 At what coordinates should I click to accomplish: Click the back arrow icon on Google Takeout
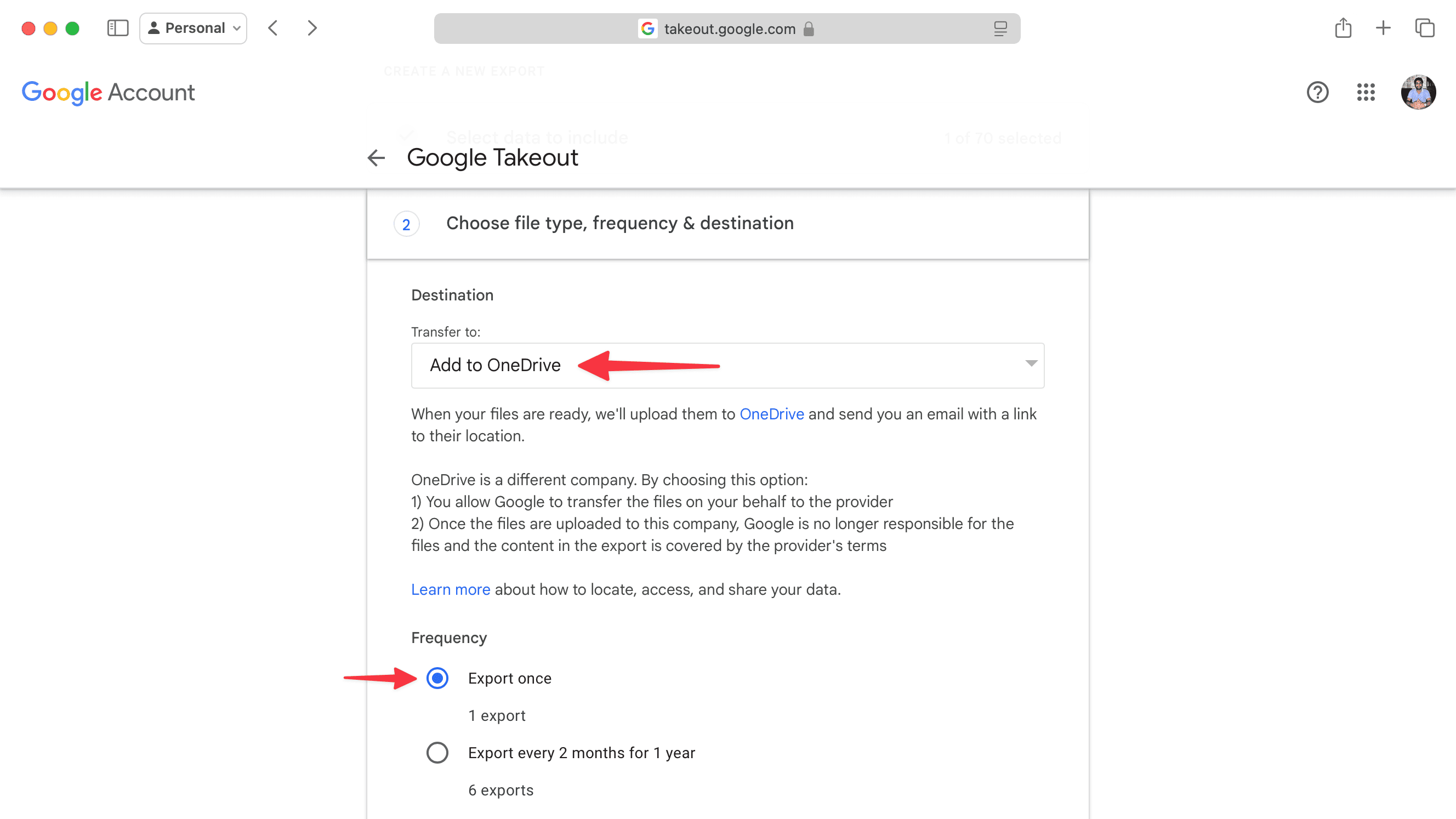point(376,157)
